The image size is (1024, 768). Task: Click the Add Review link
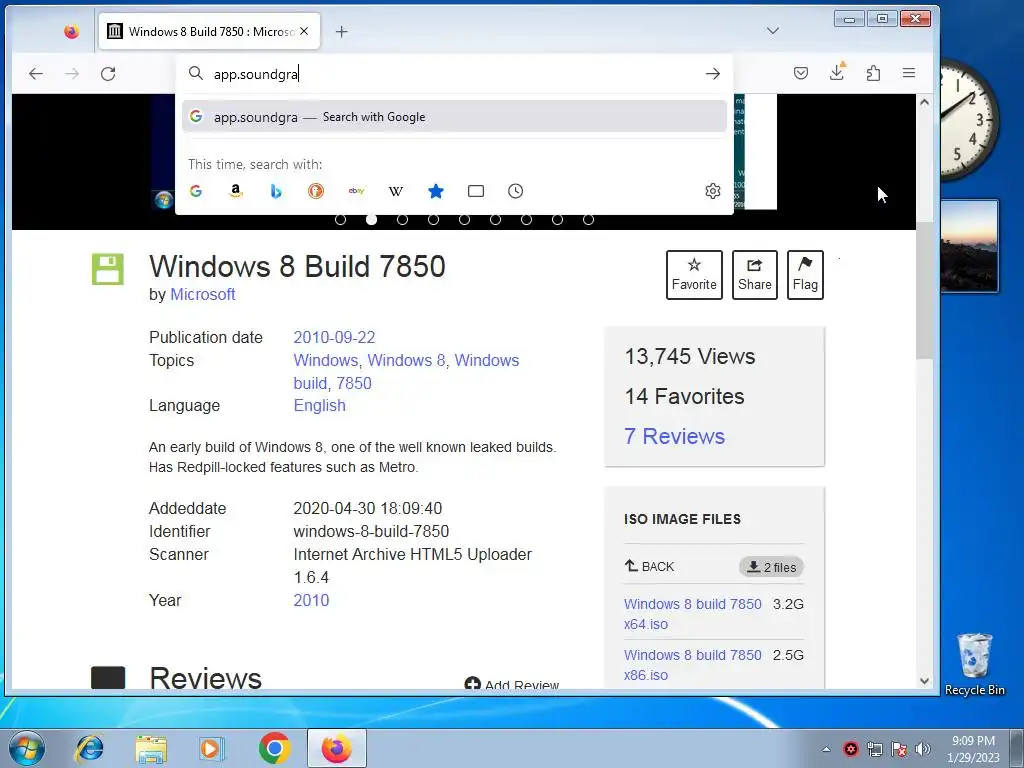point(512,684)
